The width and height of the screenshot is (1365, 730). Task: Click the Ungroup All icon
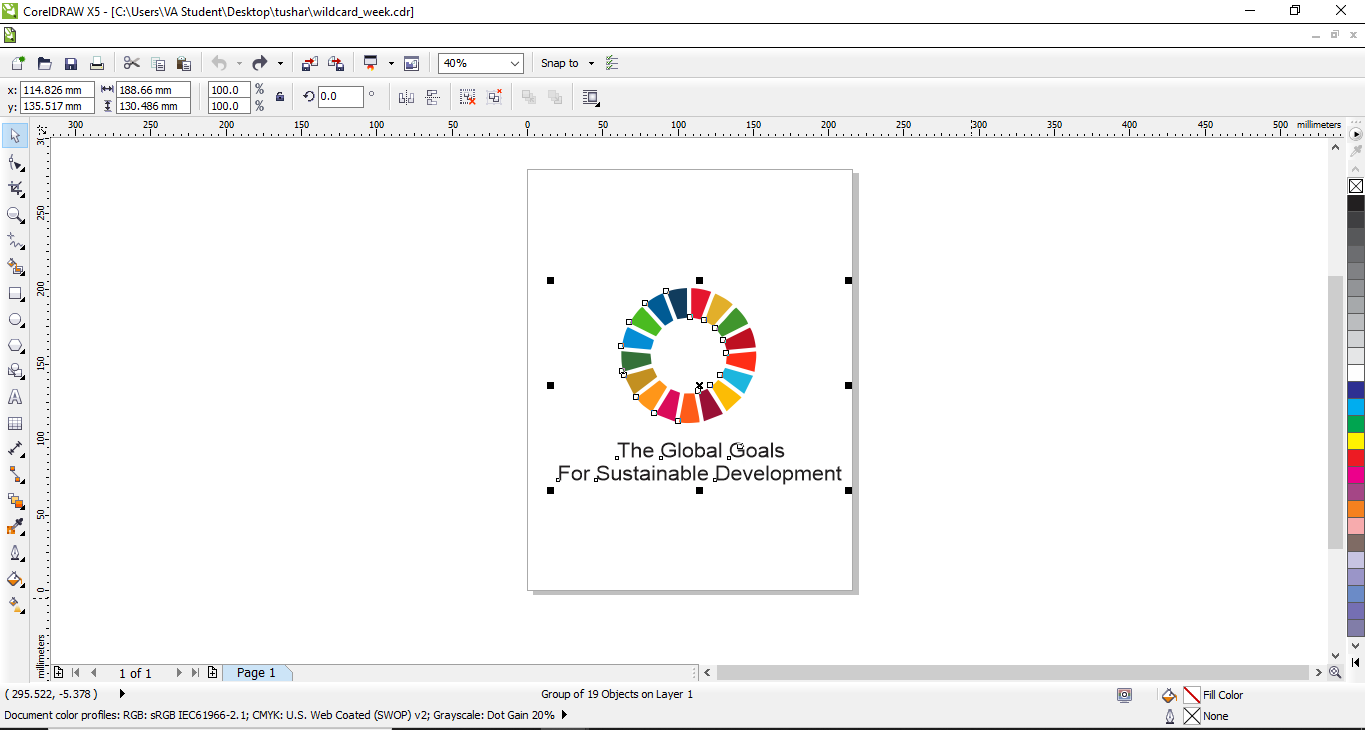[x=494, y=97]
